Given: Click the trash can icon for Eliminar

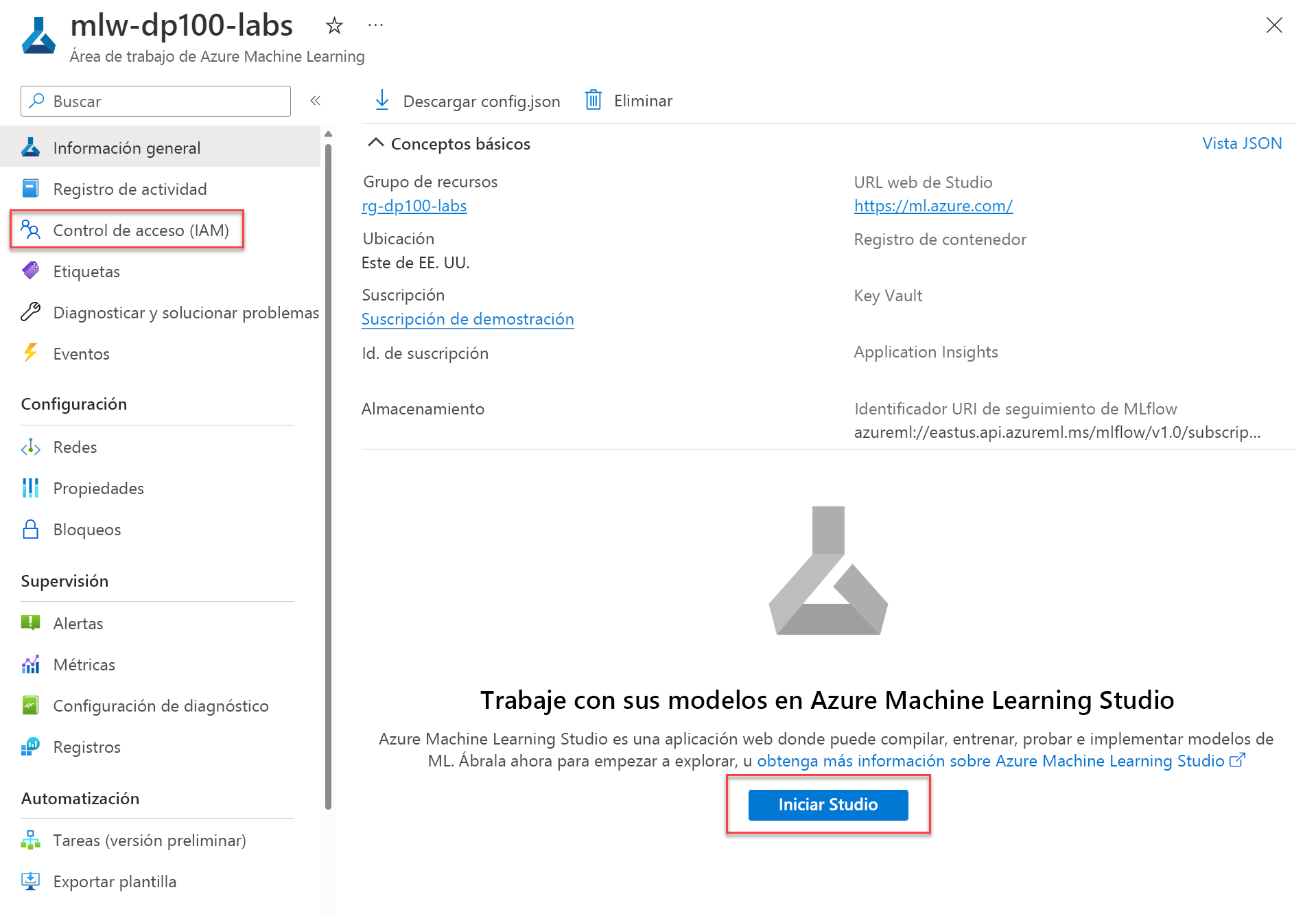Looking at the screenshot, I should tap(594, 100).
